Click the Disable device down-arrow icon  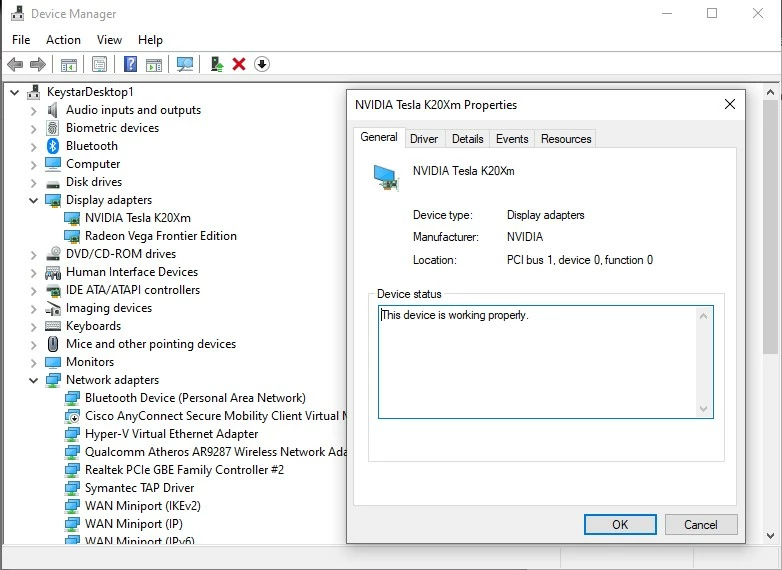pos(262,64)
